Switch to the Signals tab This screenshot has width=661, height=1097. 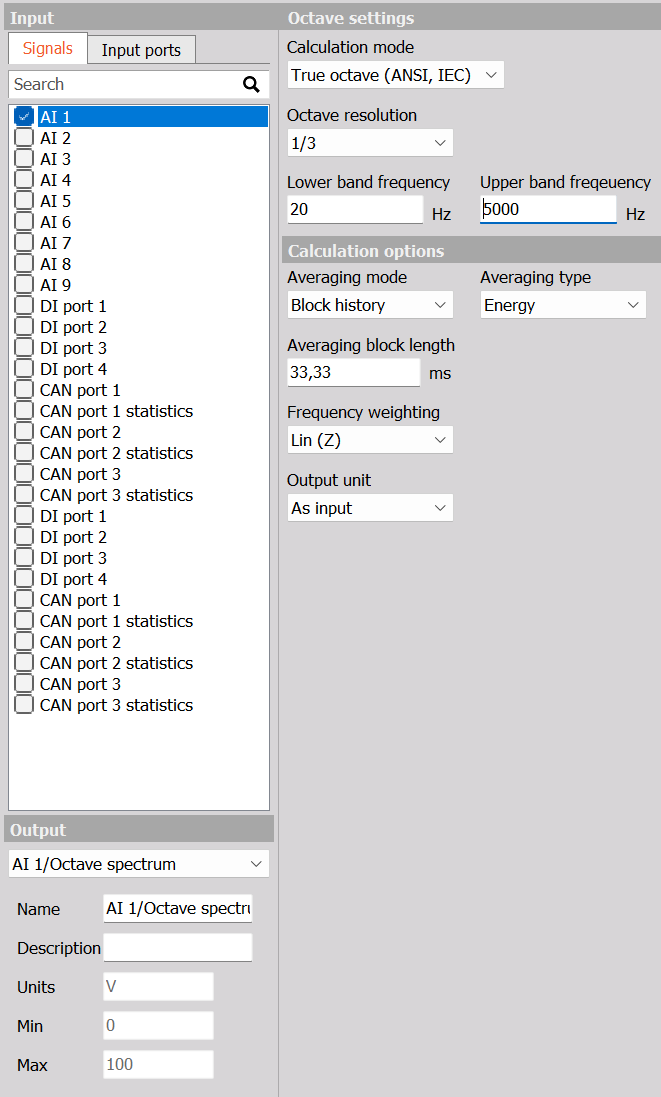click(48, 48)
